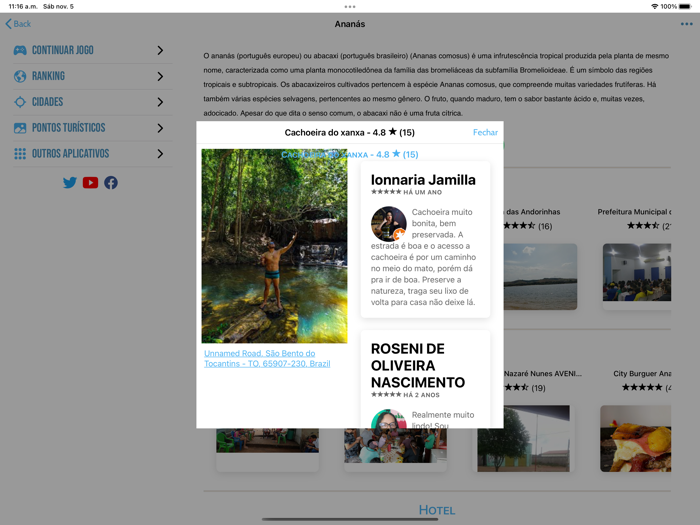Viewport: 700px width, 525px height.
Task: Open Pontos Turísticos menu item
Action: tap(93, 128)
